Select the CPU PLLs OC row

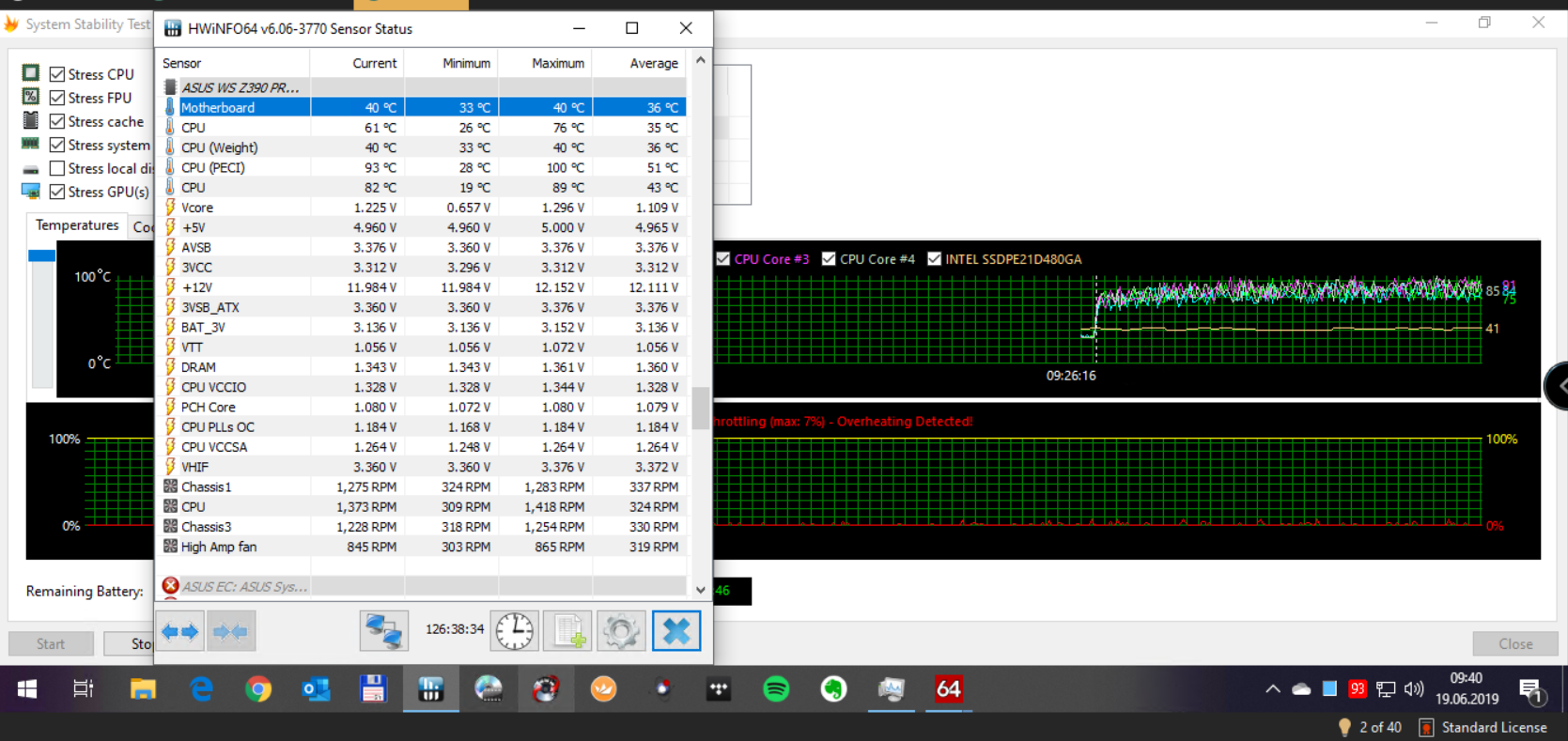pos(423,427)
